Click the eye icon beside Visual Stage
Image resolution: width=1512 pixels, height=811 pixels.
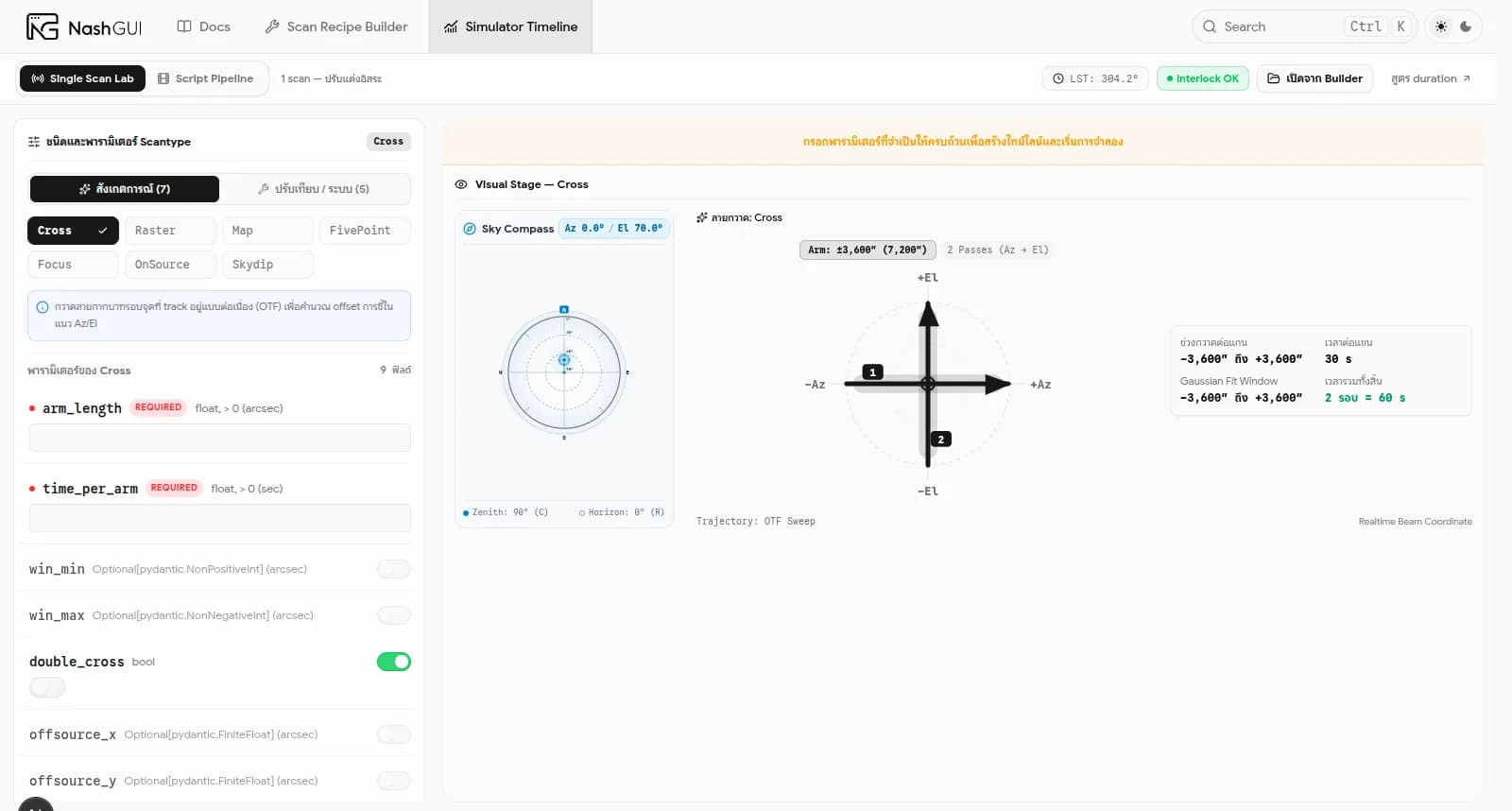coord(461,184)
